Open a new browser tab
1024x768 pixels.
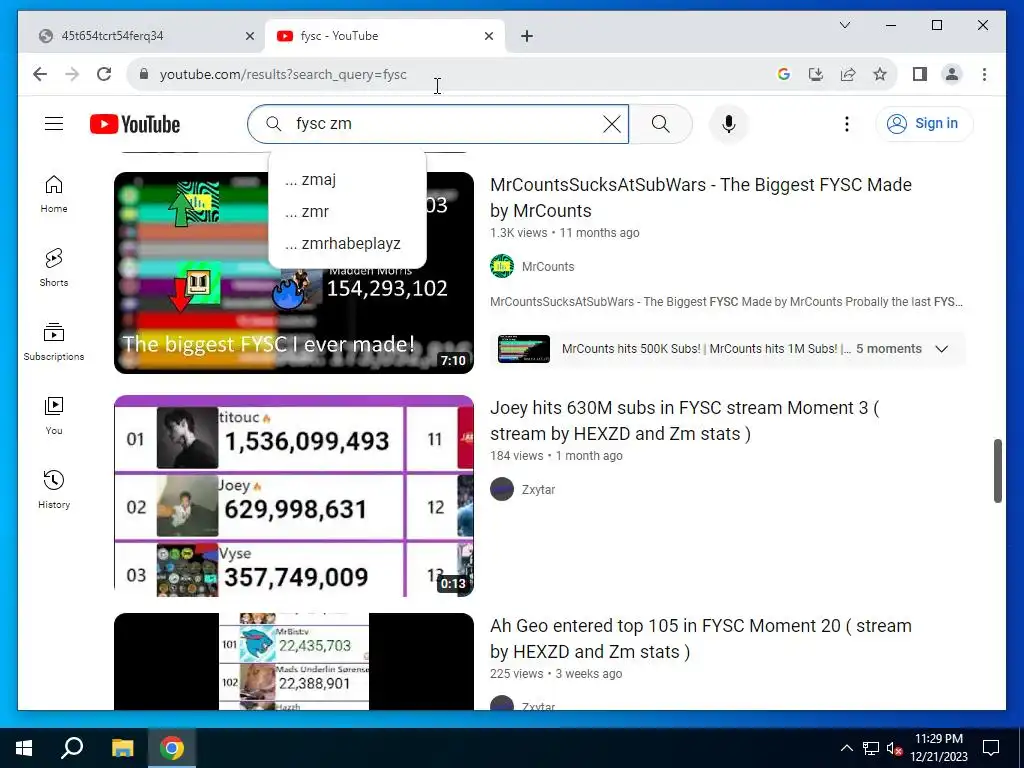(x=527, y=36)
